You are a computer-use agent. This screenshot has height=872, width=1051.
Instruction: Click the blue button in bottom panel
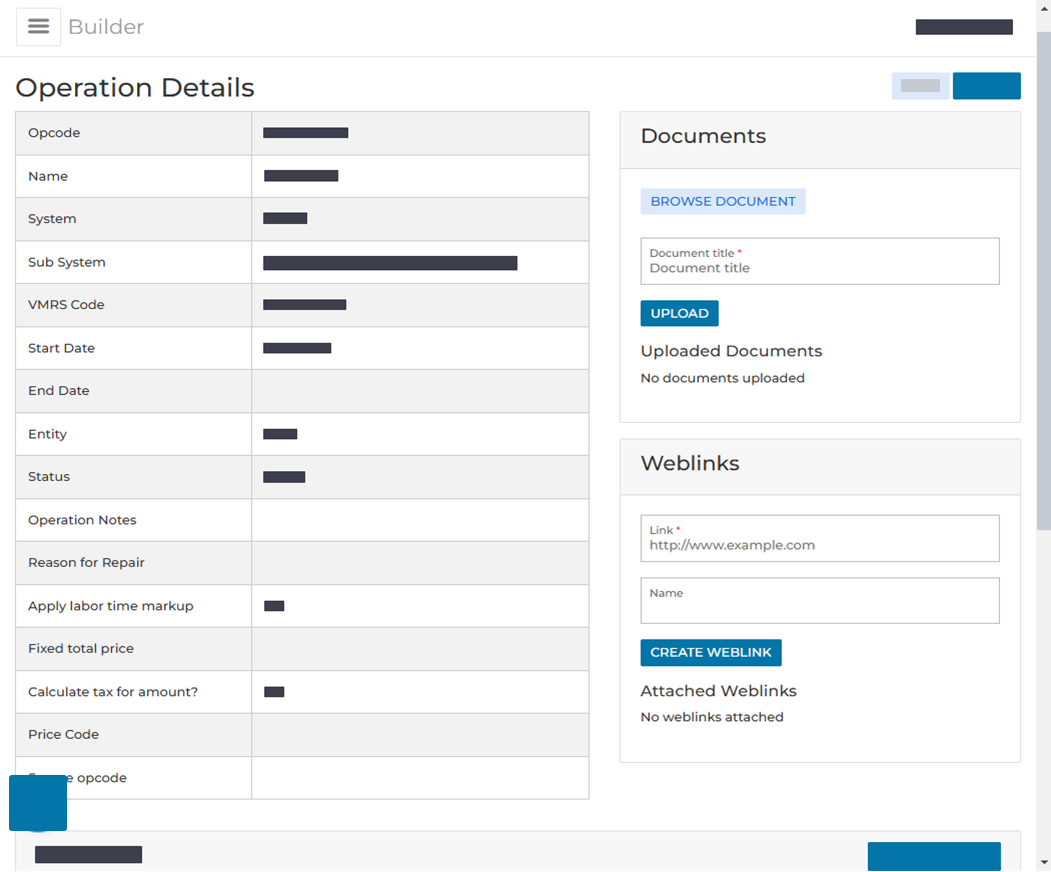coord(934,856)
